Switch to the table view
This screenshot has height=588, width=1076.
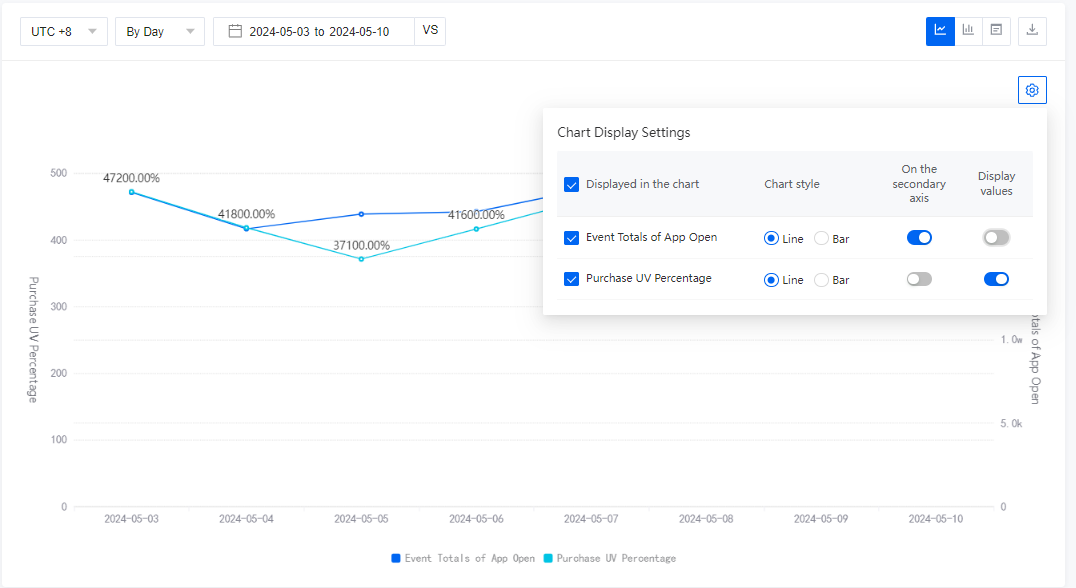tap(996, 31)
